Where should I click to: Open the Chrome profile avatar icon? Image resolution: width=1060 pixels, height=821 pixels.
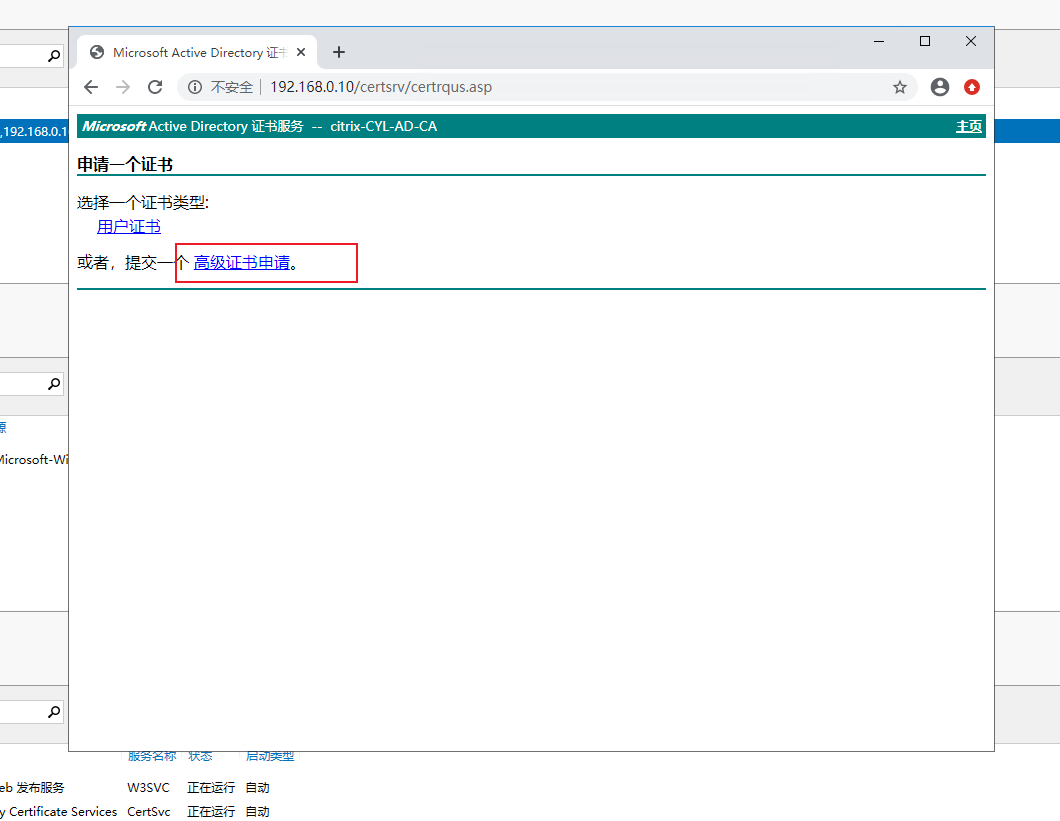tap(940, 87)
